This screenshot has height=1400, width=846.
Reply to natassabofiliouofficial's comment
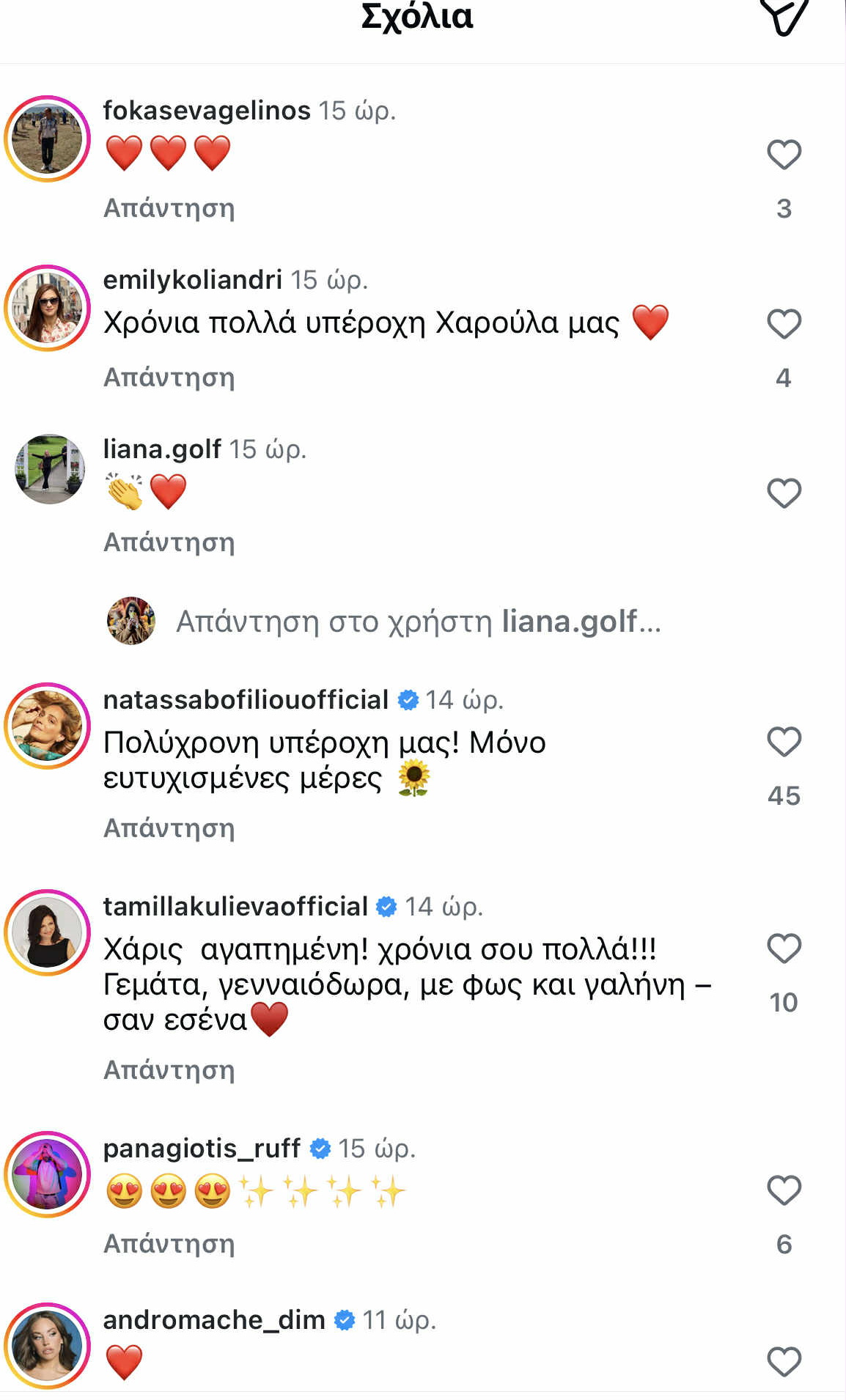point(169,828)
